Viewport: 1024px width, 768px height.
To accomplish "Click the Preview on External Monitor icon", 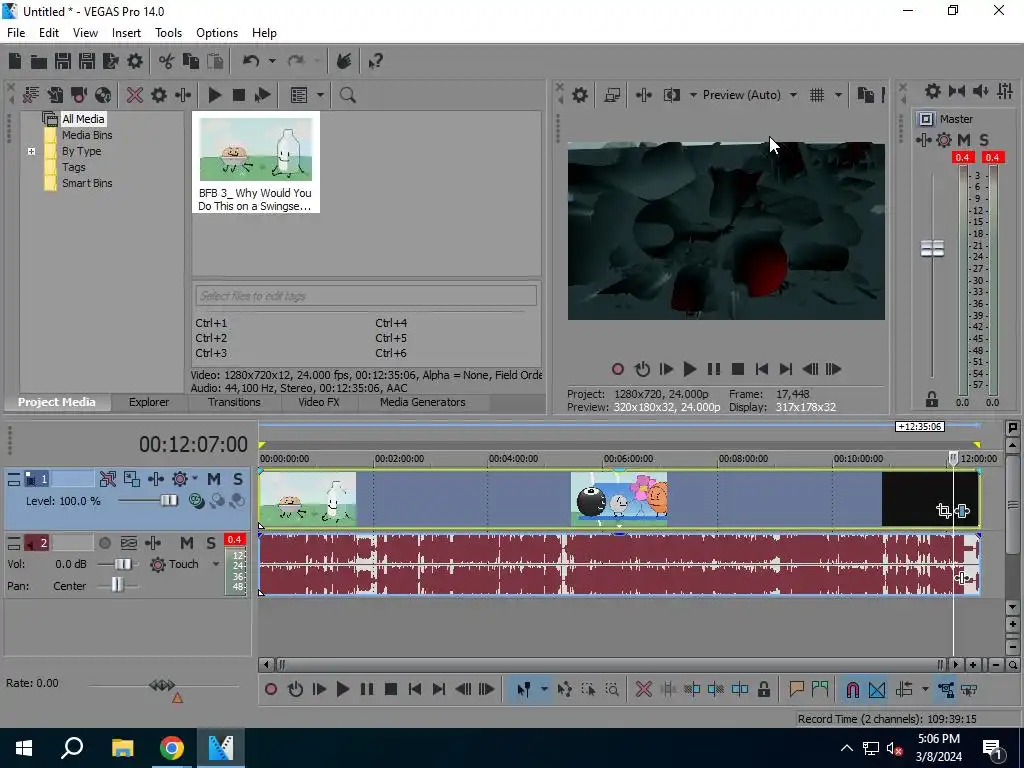I will coord(612,95).
